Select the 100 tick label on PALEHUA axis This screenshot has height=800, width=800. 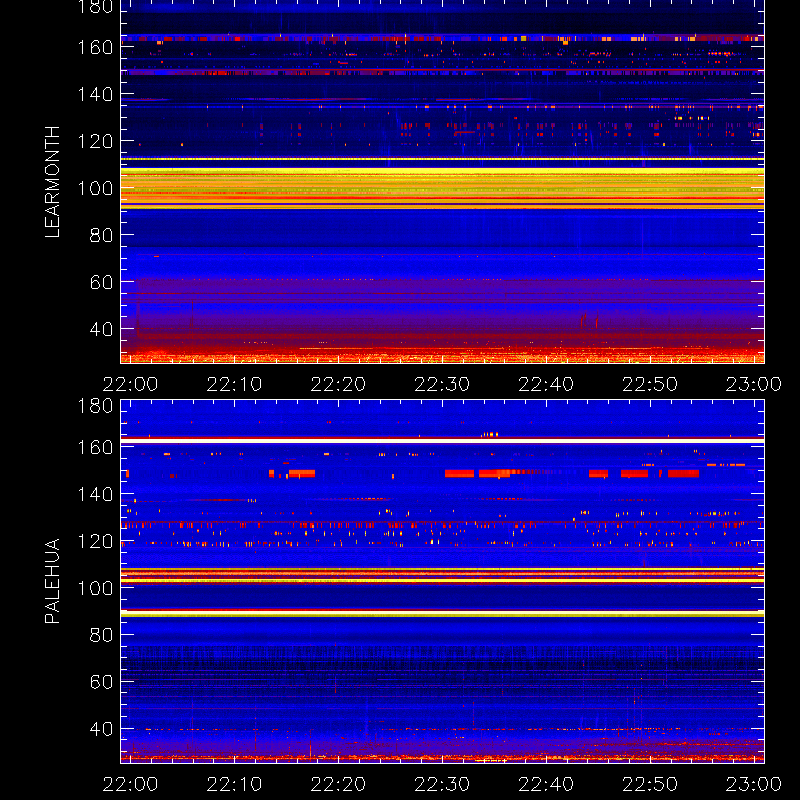point(95,588)
